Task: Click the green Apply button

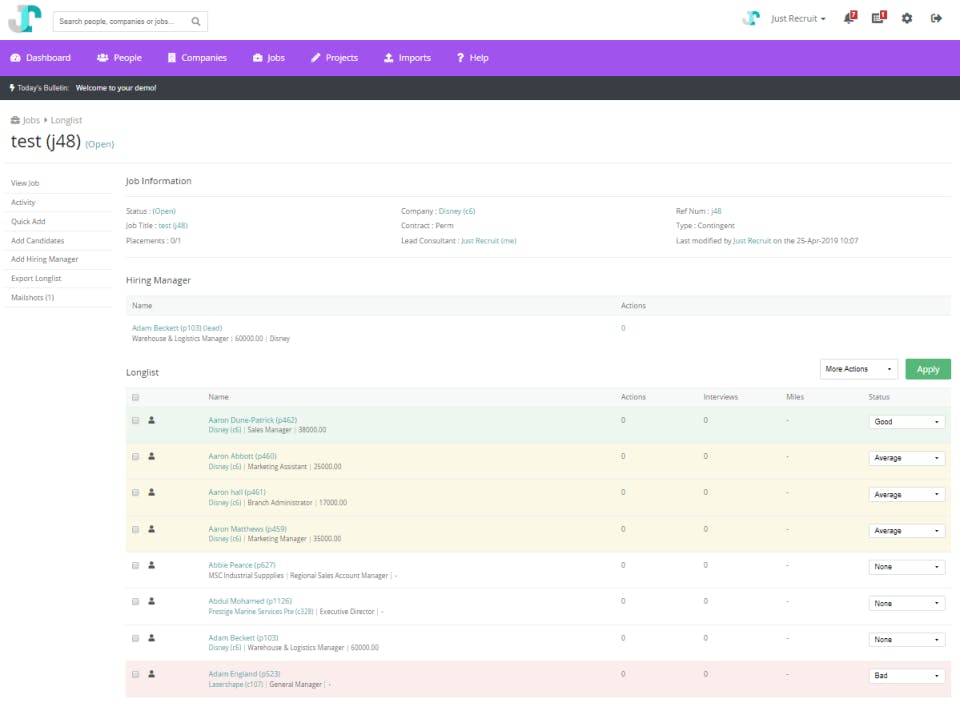Action: 928,369
